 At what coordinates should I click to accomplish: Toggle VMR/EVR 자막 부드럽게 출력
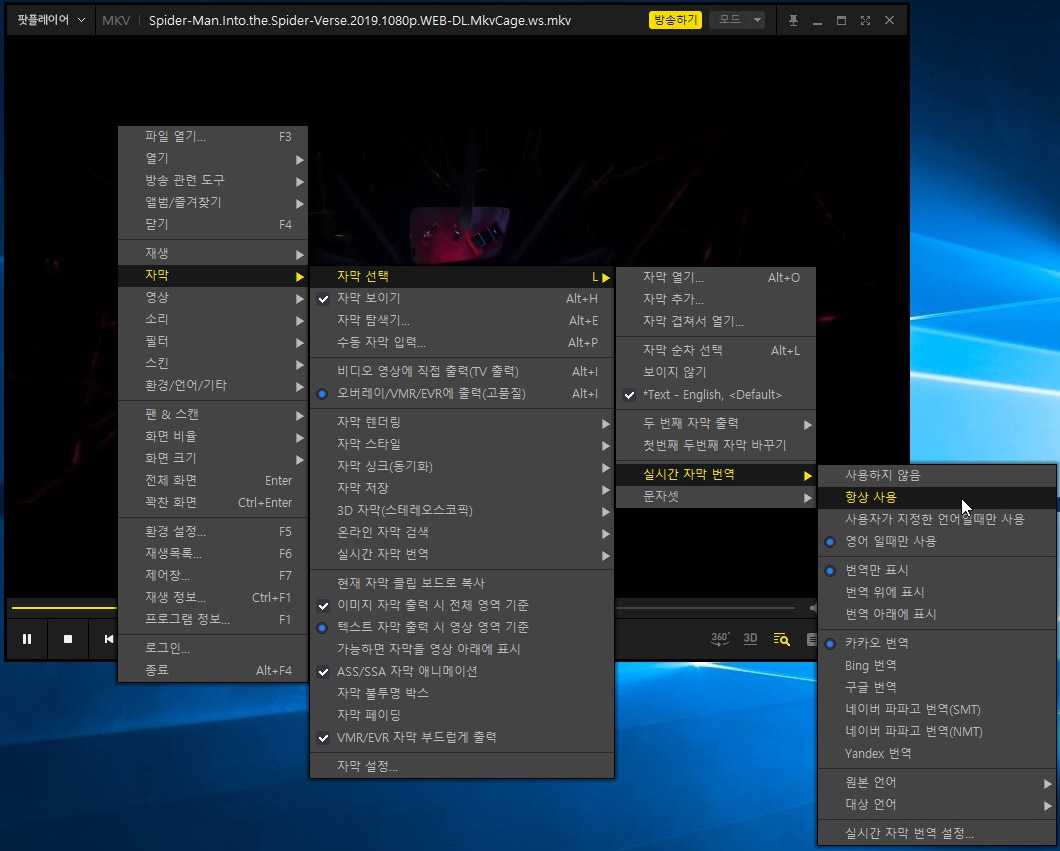462,737
